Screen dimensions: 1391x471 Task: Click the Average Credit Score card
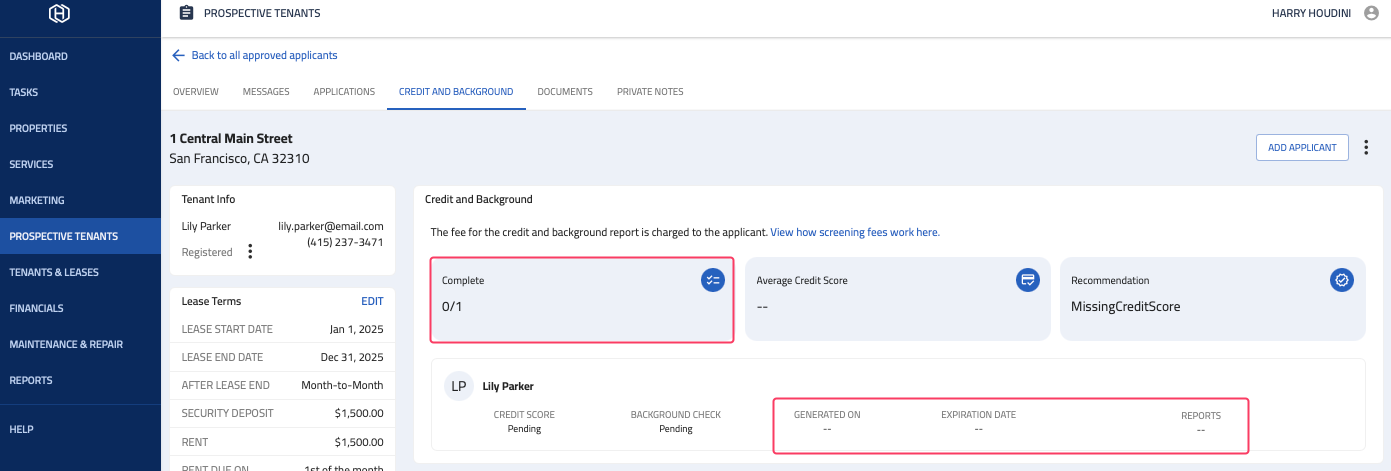(x=898, y=298)
